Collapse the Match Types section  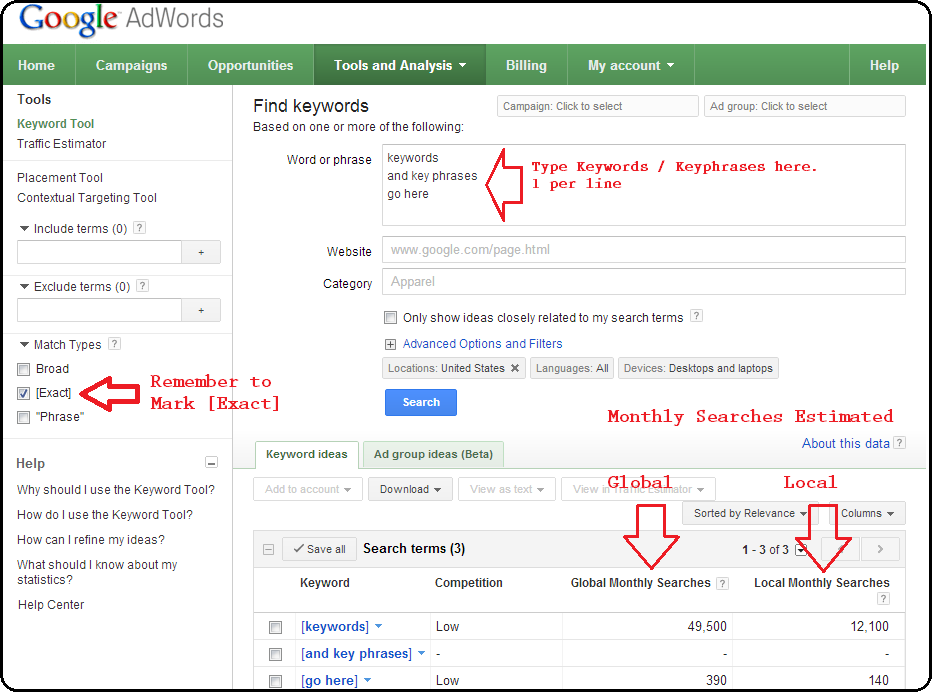[x=24, y=344]
